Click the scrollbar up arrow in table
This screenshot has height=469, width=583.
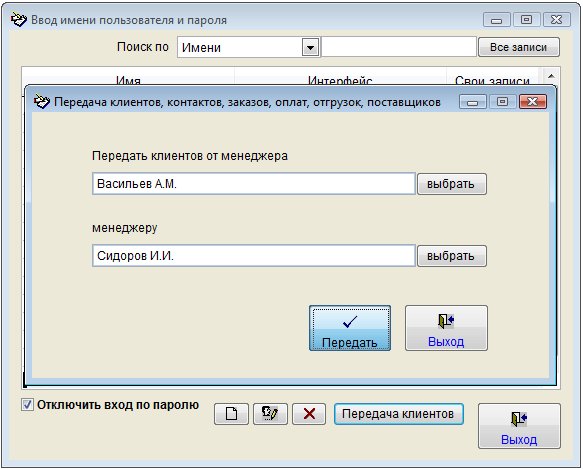point(551,76)
